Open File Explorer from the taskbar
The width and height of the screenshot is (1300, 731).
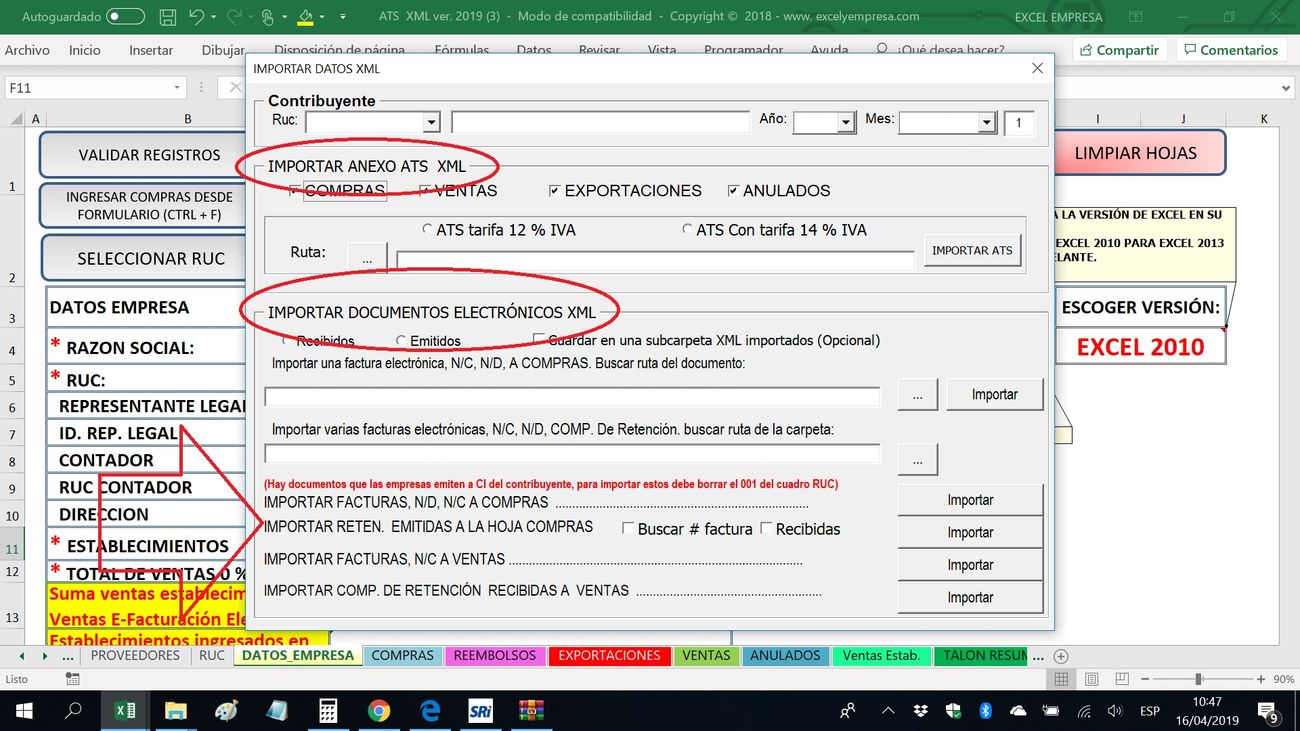176,711
